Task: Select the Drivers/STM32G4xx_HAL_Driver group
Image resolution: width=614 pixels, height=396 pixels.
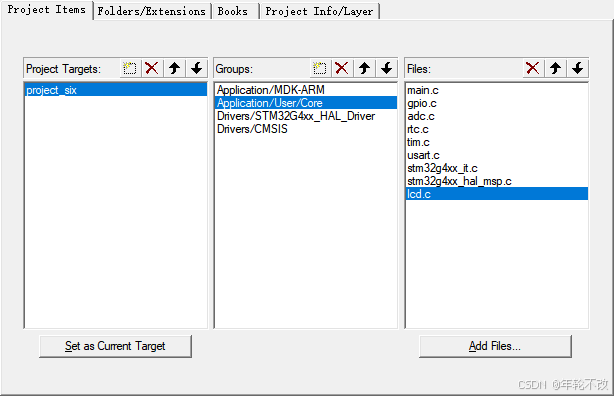Action: tap(305, 116)
